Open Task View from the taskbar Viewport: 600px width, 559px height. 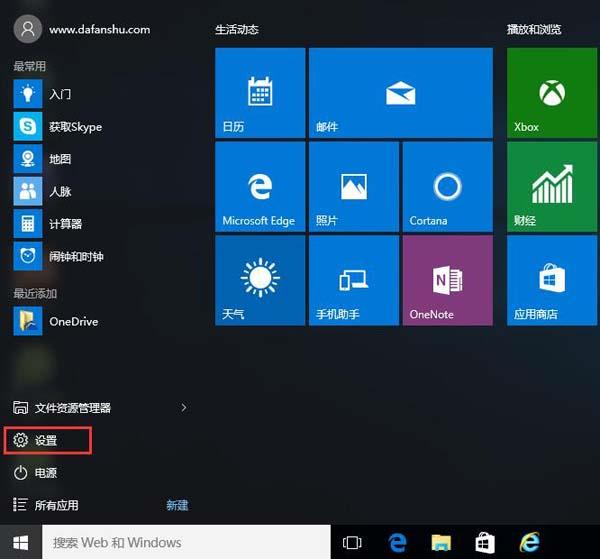[x=352, y=542]
